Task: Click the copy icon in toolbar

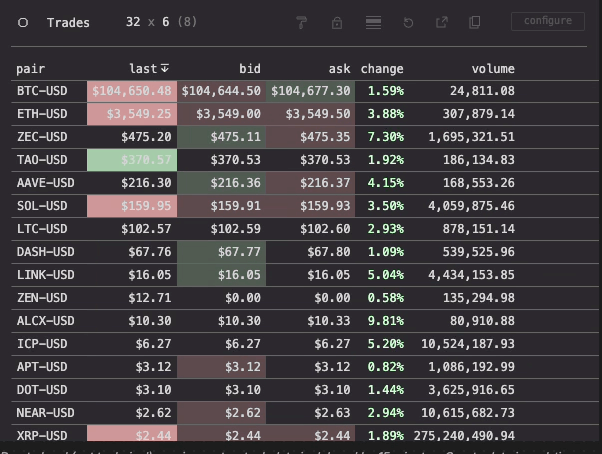Action: pyautogui.click(x=475, y=22)
